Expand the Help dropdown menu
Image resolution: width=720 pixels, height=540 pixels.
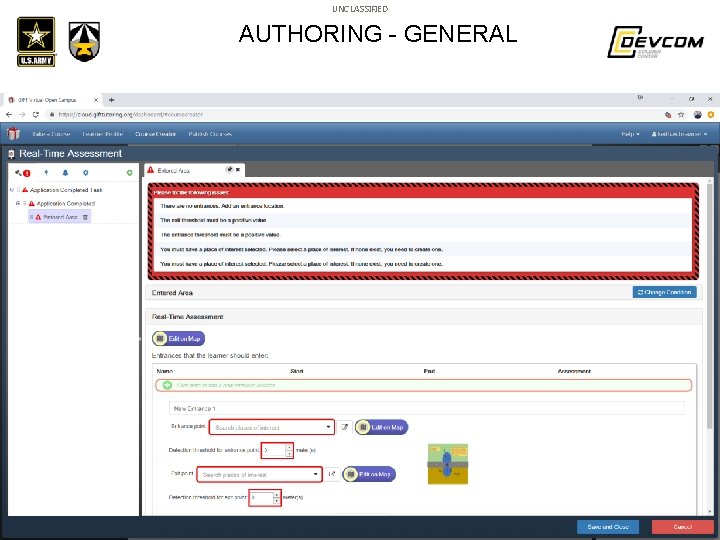click(x=630, y=134)
